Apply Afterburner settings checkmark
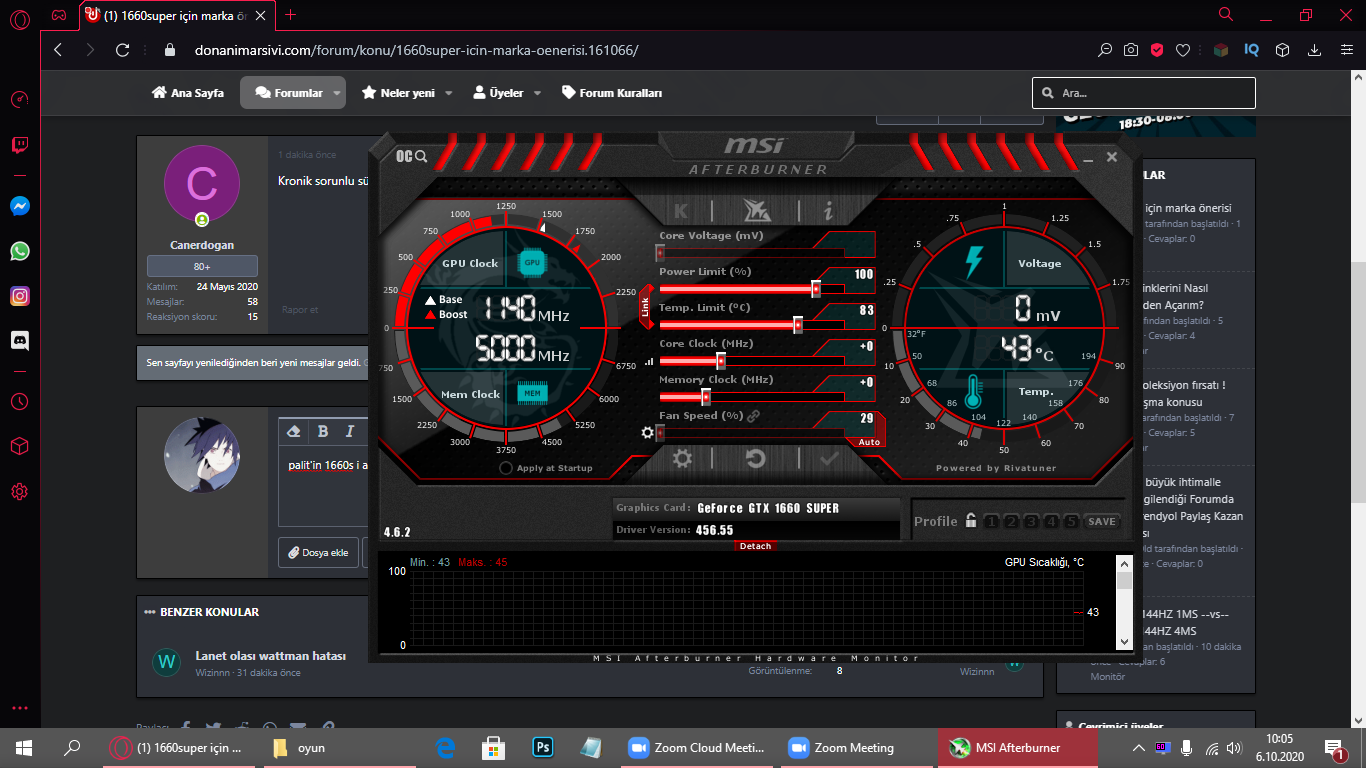 tap(829, 459)
